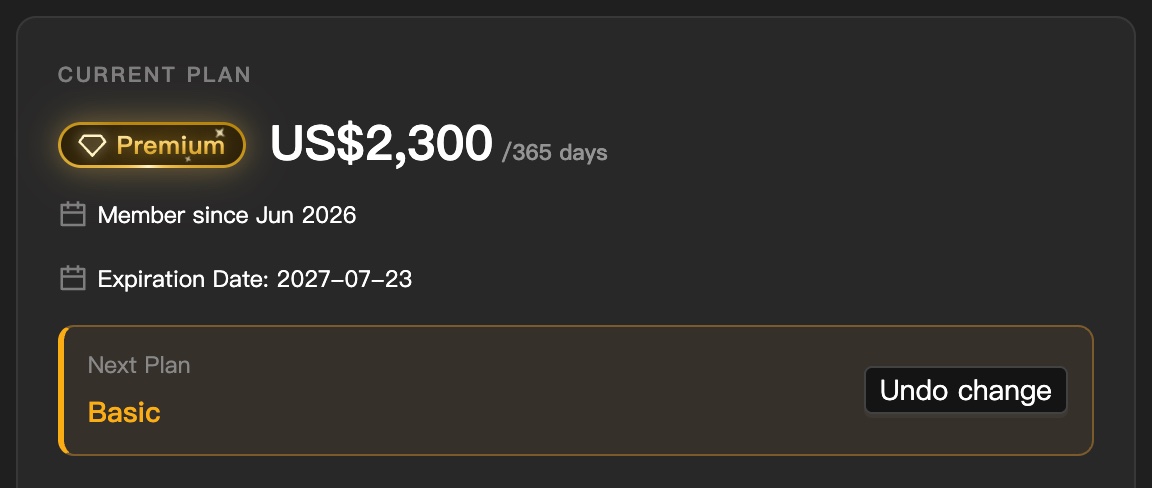This screenshot has width=1152, height=488.
Task: Select the Basic plan name
Action: [x=124, y=412]
